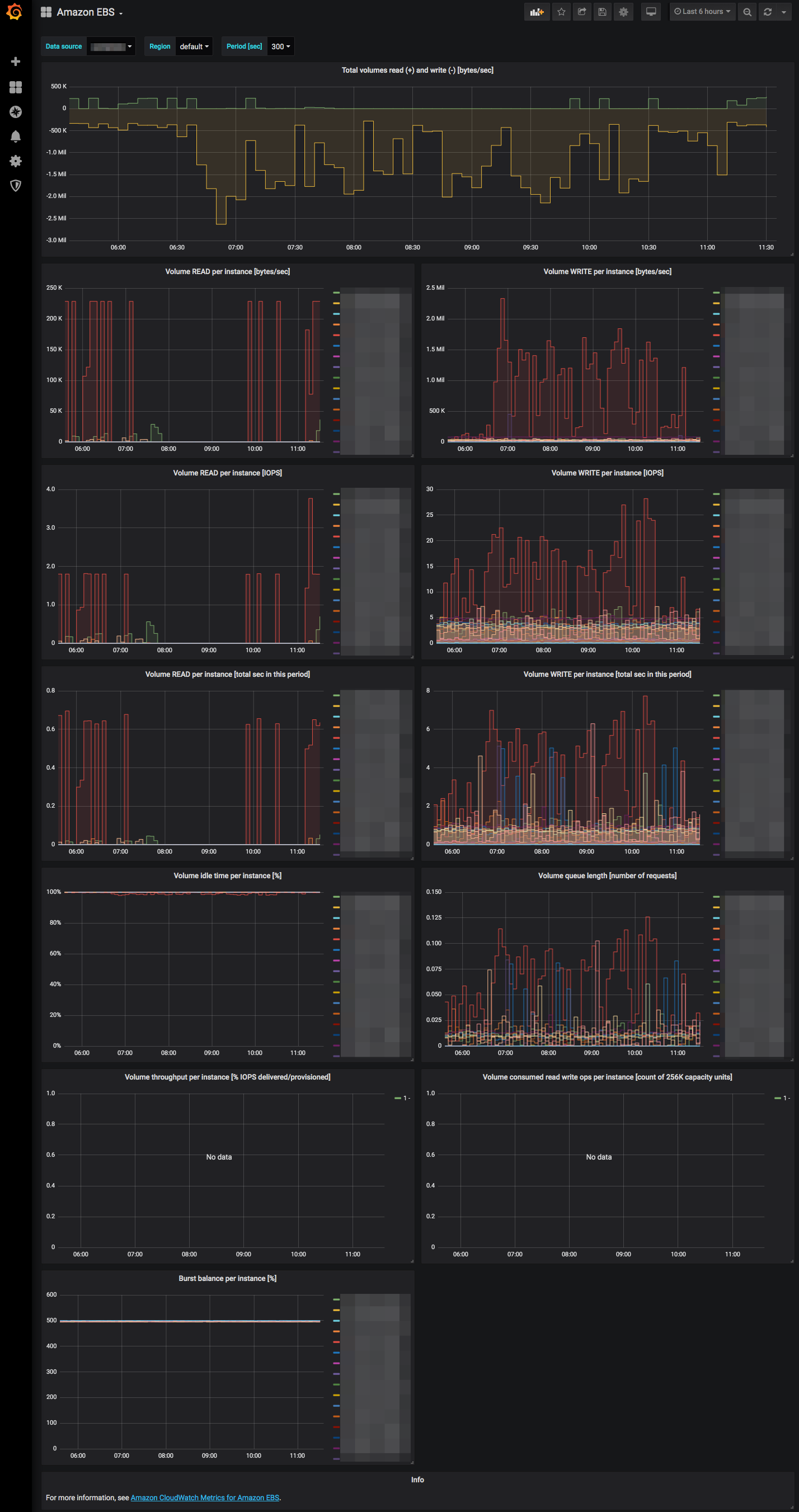Viewport: 799px width, 1512px height.
Task: Open the Period dropdown showing 300
Action: pos(281,46)
